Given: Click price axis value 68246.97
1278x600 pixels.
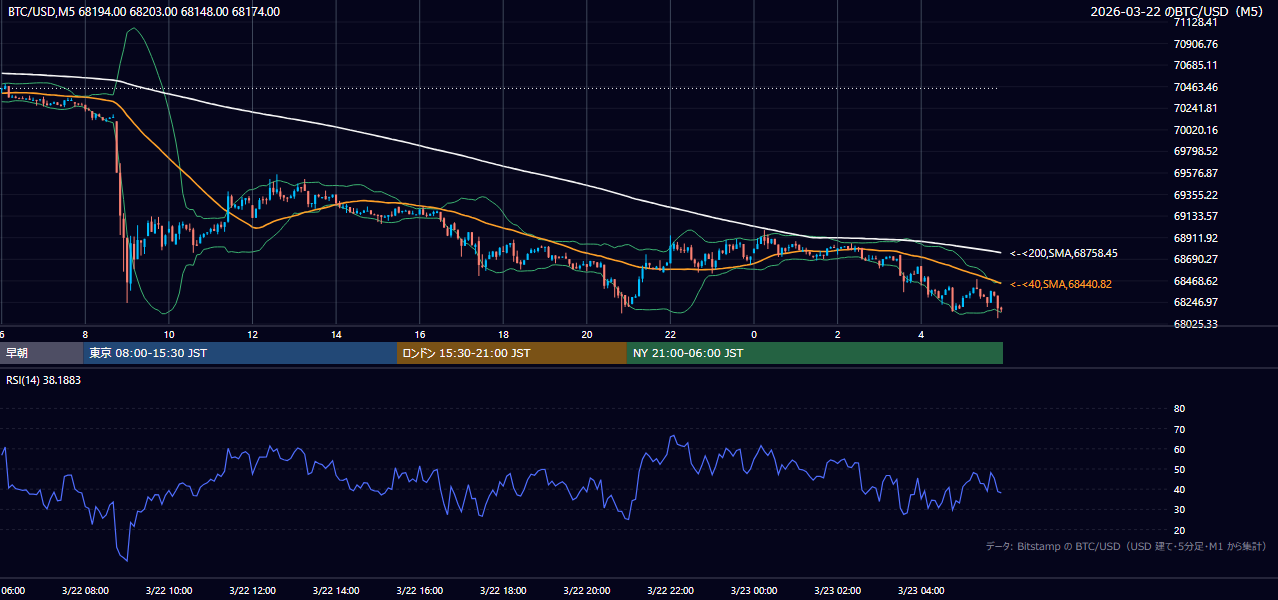Looking at the screenshot, I should click(1196, 302).
